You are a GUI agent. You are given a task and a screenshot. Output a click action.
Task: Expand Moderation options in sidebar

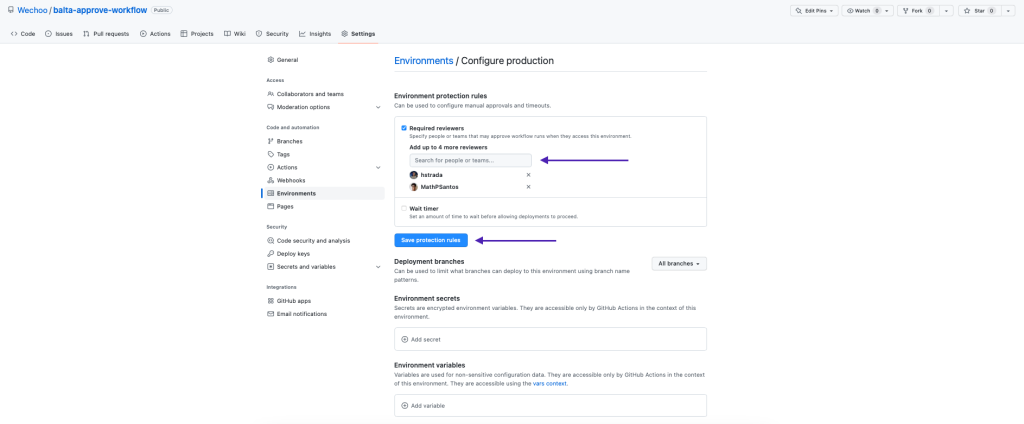tap(323, 107)
